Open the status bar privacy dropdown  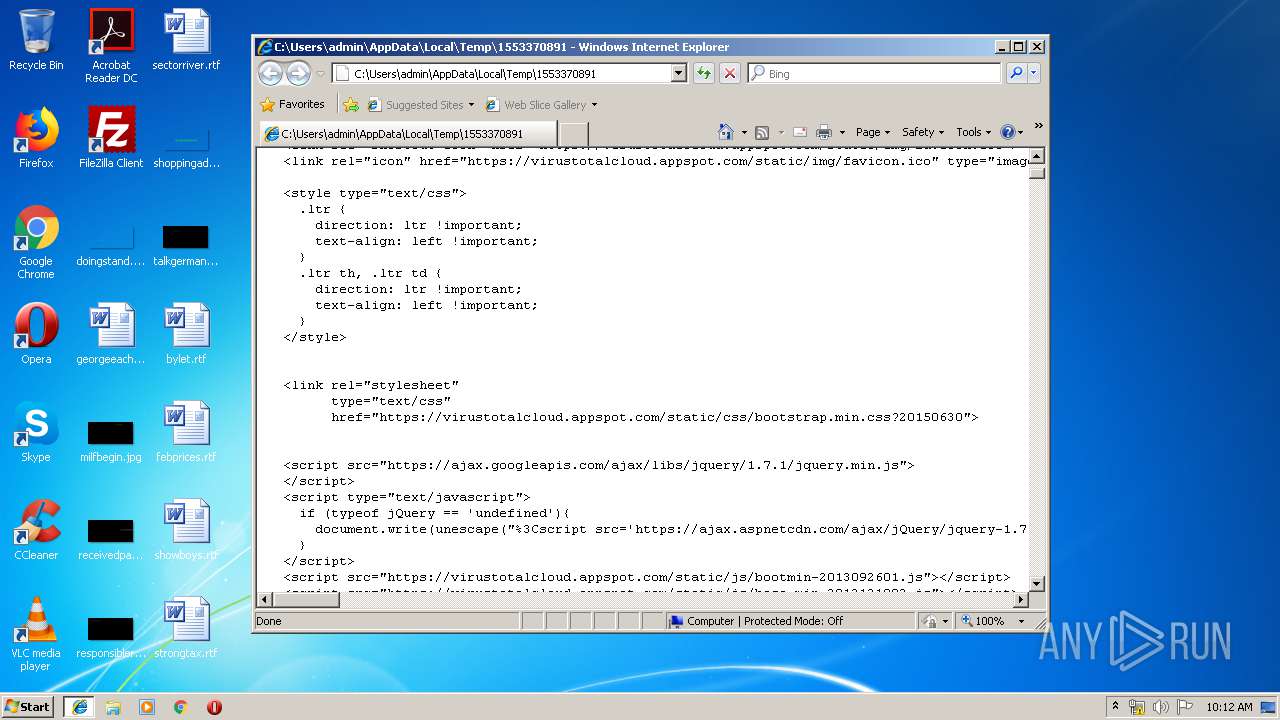pos(934,621)
